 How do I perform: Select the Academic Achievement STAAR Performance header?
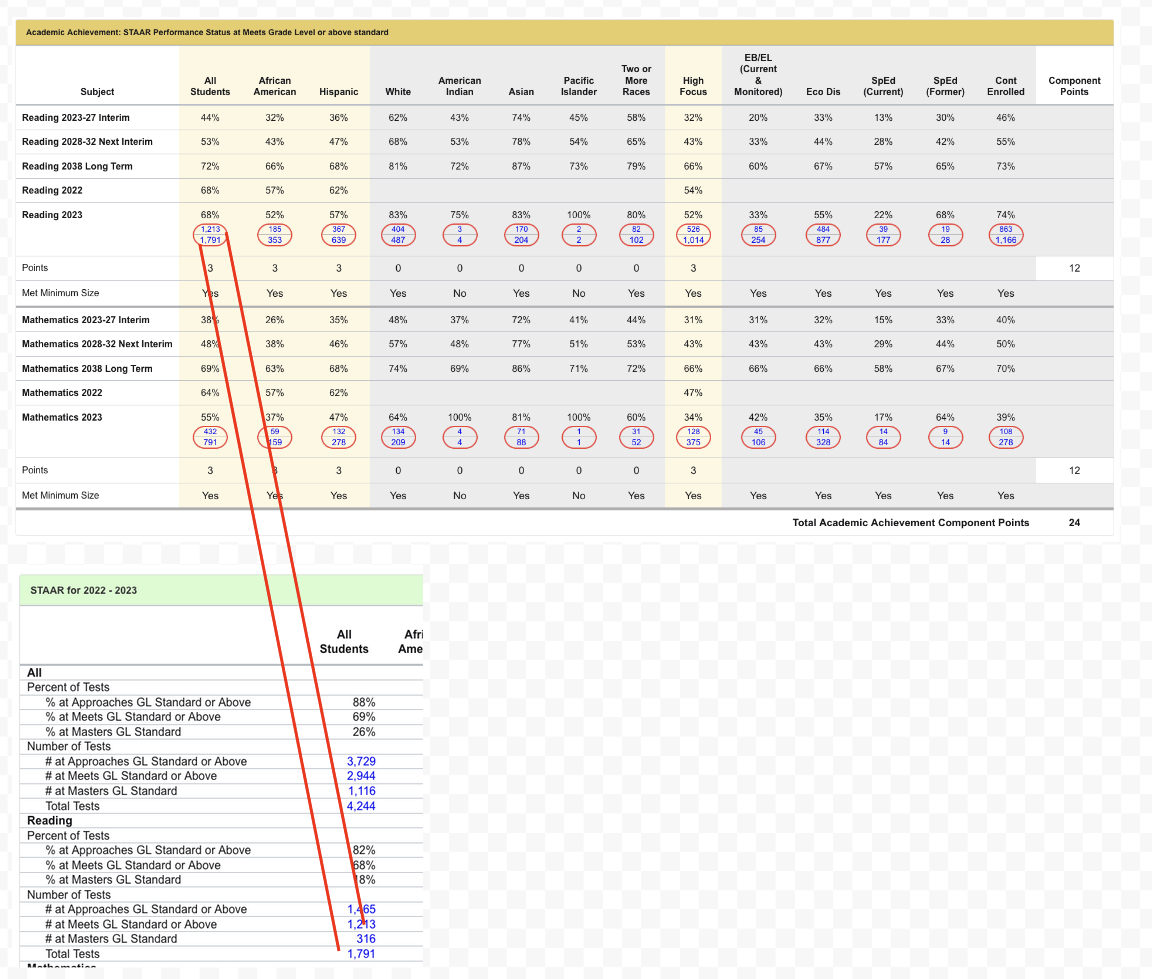pos(207,32)
